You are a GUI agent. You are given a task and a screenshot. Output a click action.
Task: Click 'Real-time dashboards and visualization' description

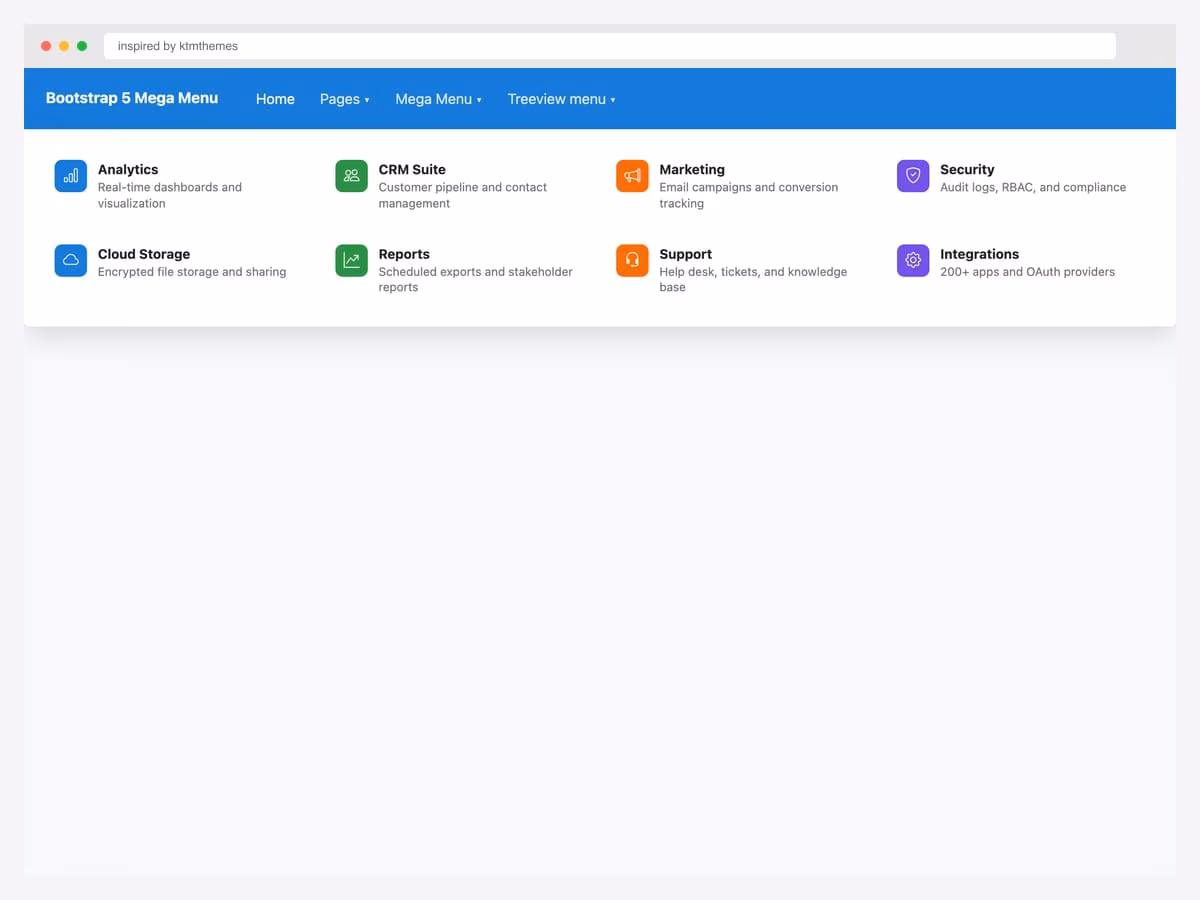pos(170,195)
